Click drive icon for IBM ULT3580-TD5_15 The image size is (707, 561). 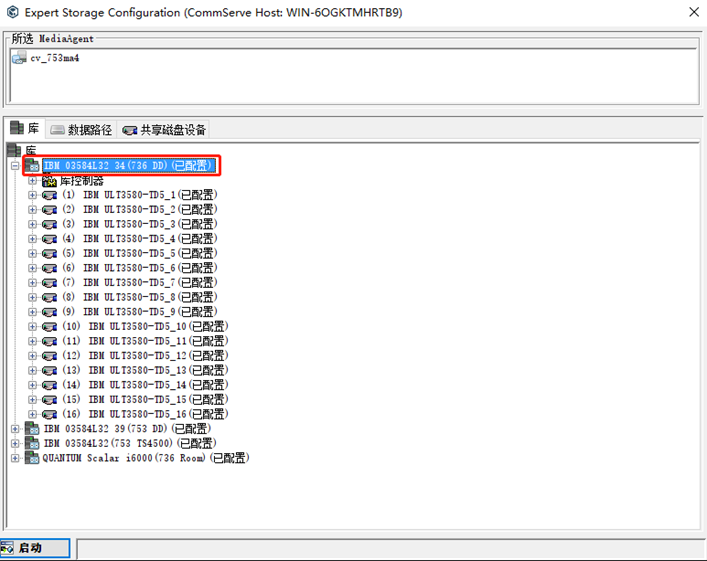(x=49, y=400)
